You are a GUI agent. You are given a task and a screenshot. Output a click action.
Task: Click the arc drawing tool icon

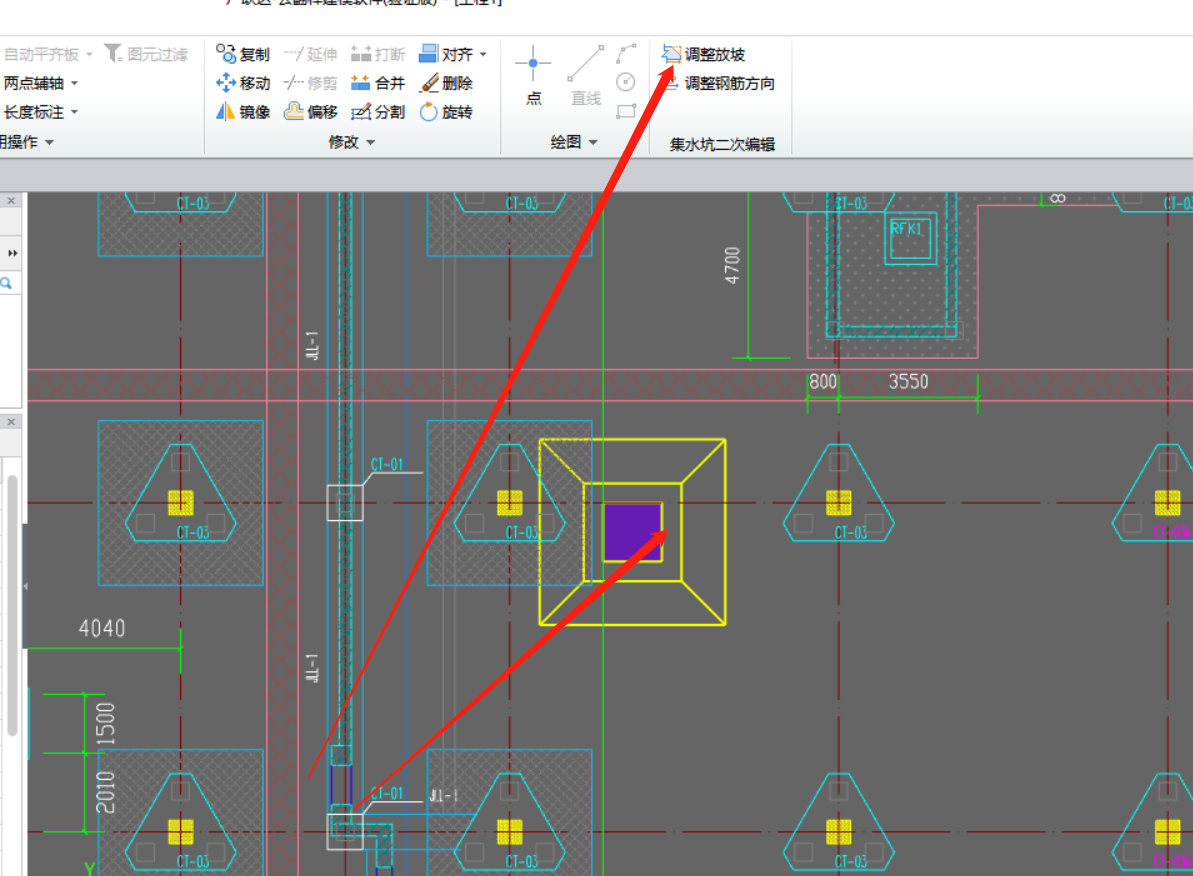click(626, 53)
